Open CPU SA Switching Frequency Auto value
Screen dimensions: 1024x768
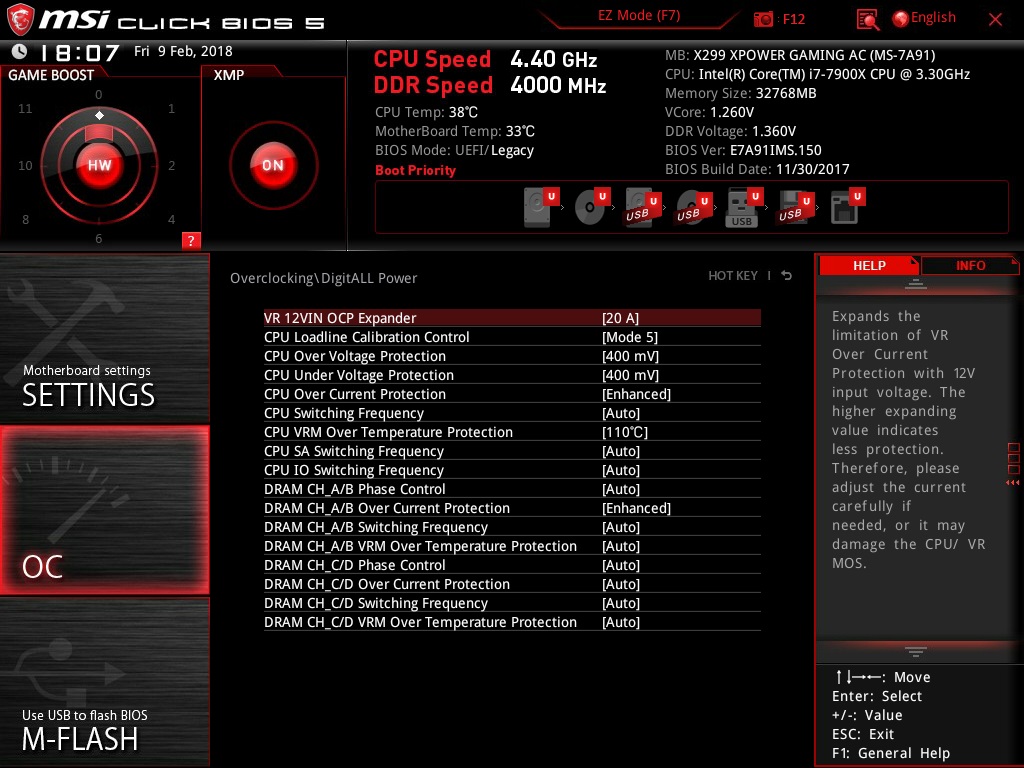click(x=621, y=451)
